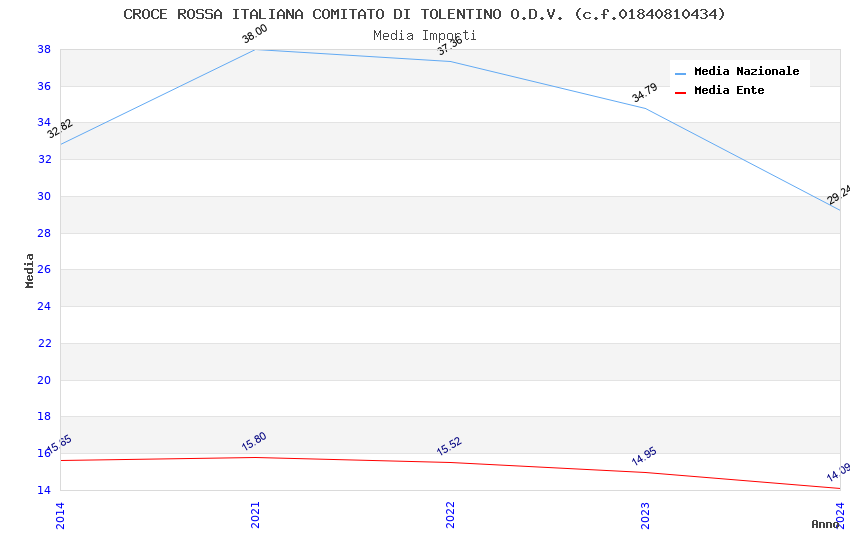Click the Media y-axis title
850x550 pixels.
29,271
